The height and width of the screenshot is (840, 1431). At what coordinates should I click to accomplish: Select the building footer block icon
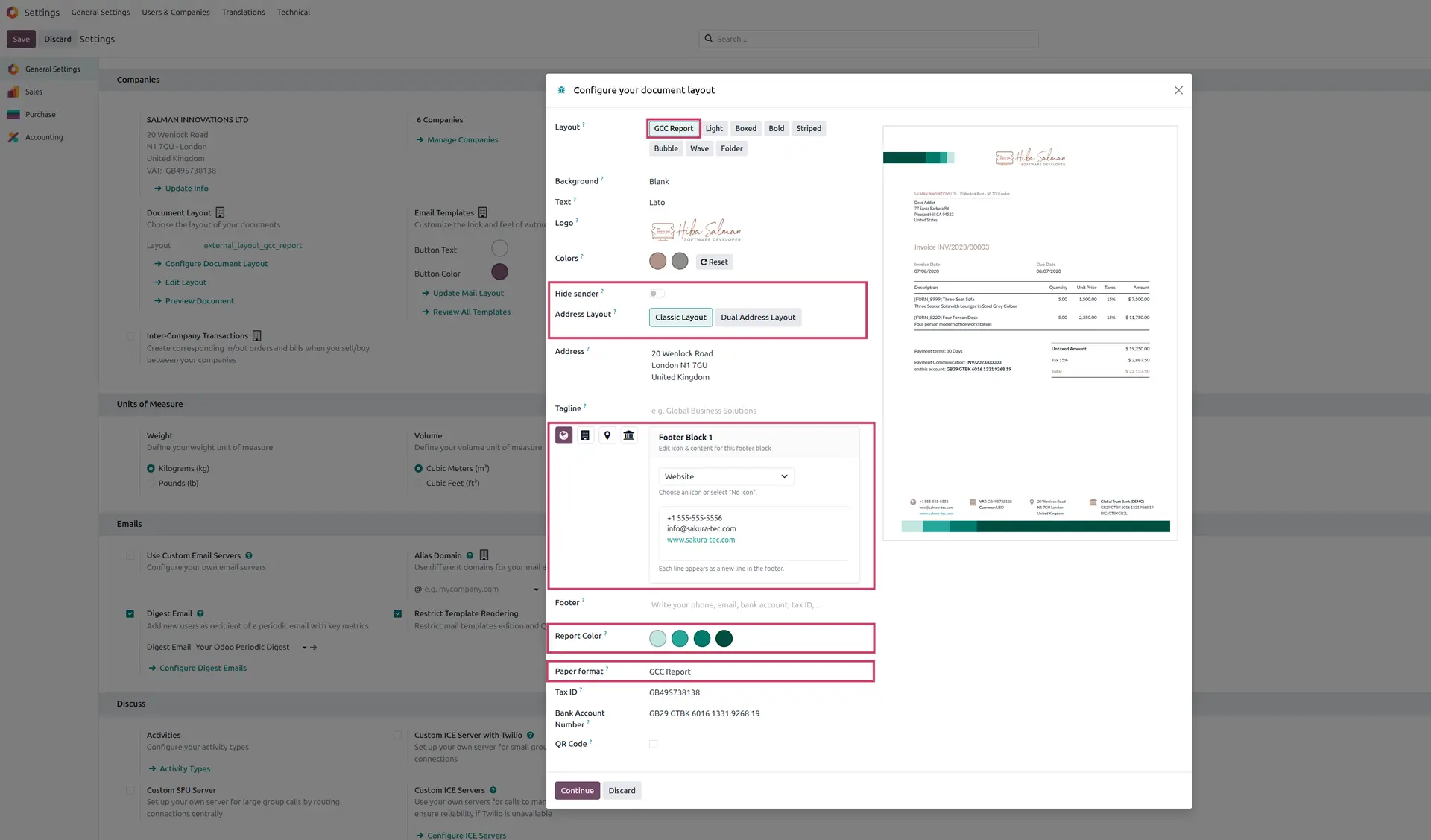(585, 435)
